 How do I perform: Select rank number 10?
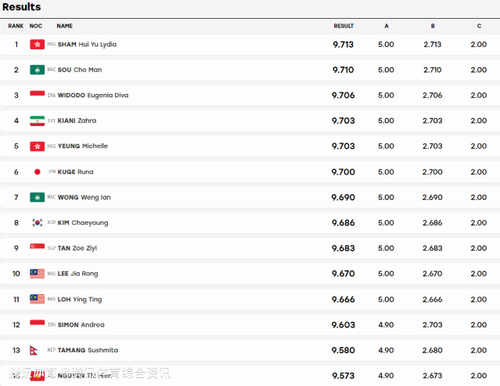click(16, 274)
